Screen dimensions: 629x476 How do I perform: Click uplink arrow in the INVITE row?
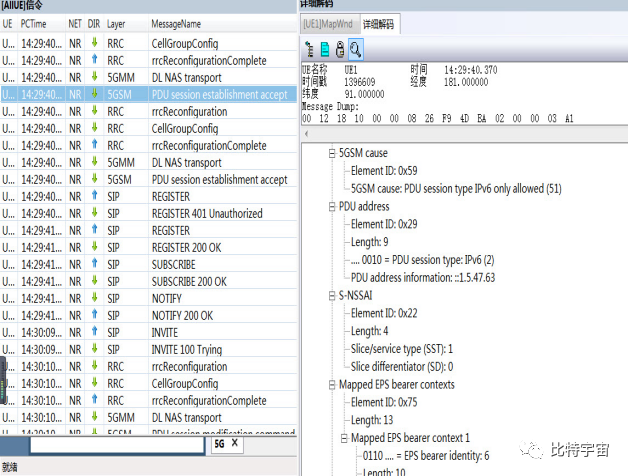click(95, 332)
